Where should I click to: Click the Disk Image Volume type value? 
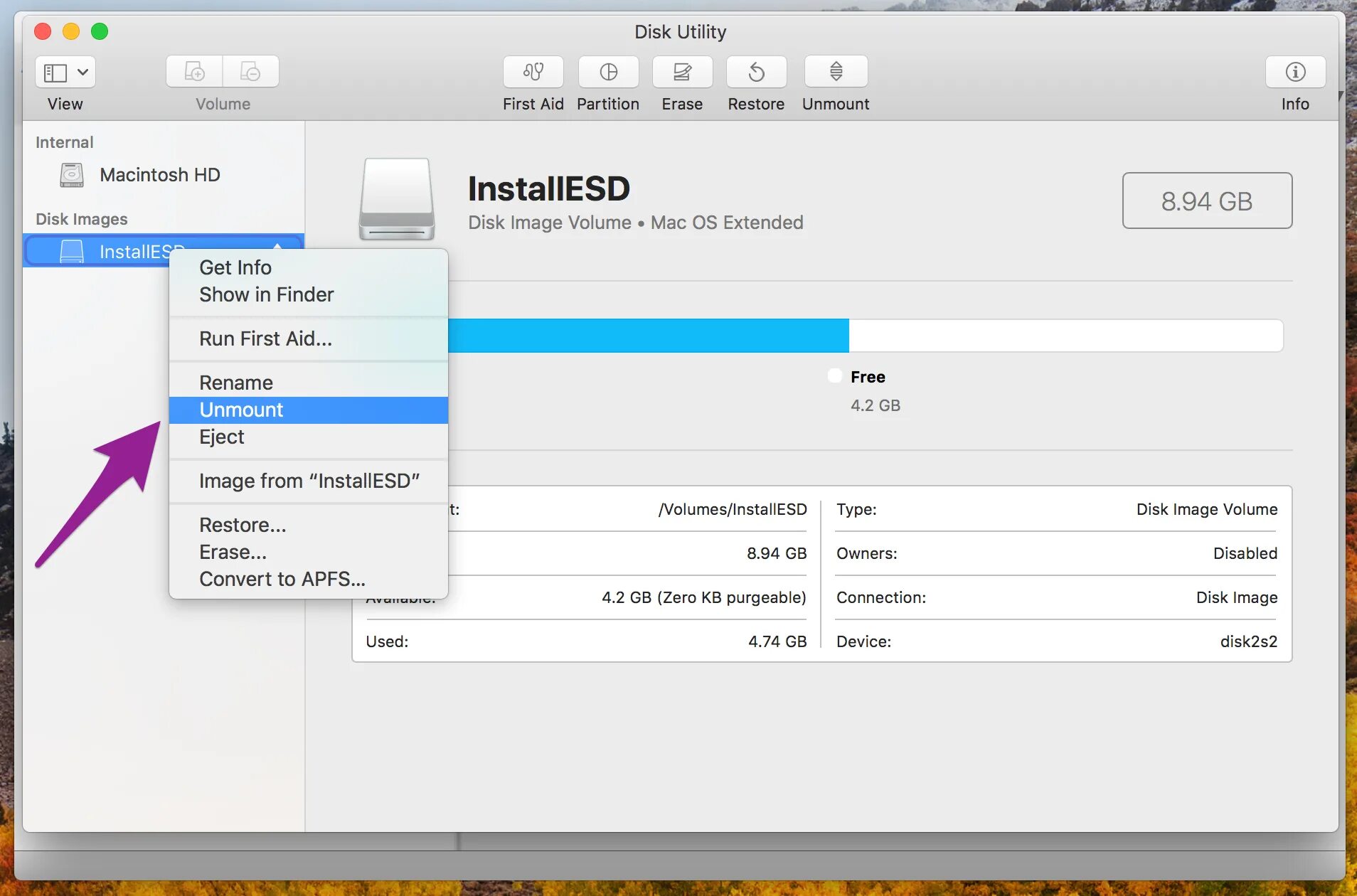tap(1207, 509)
